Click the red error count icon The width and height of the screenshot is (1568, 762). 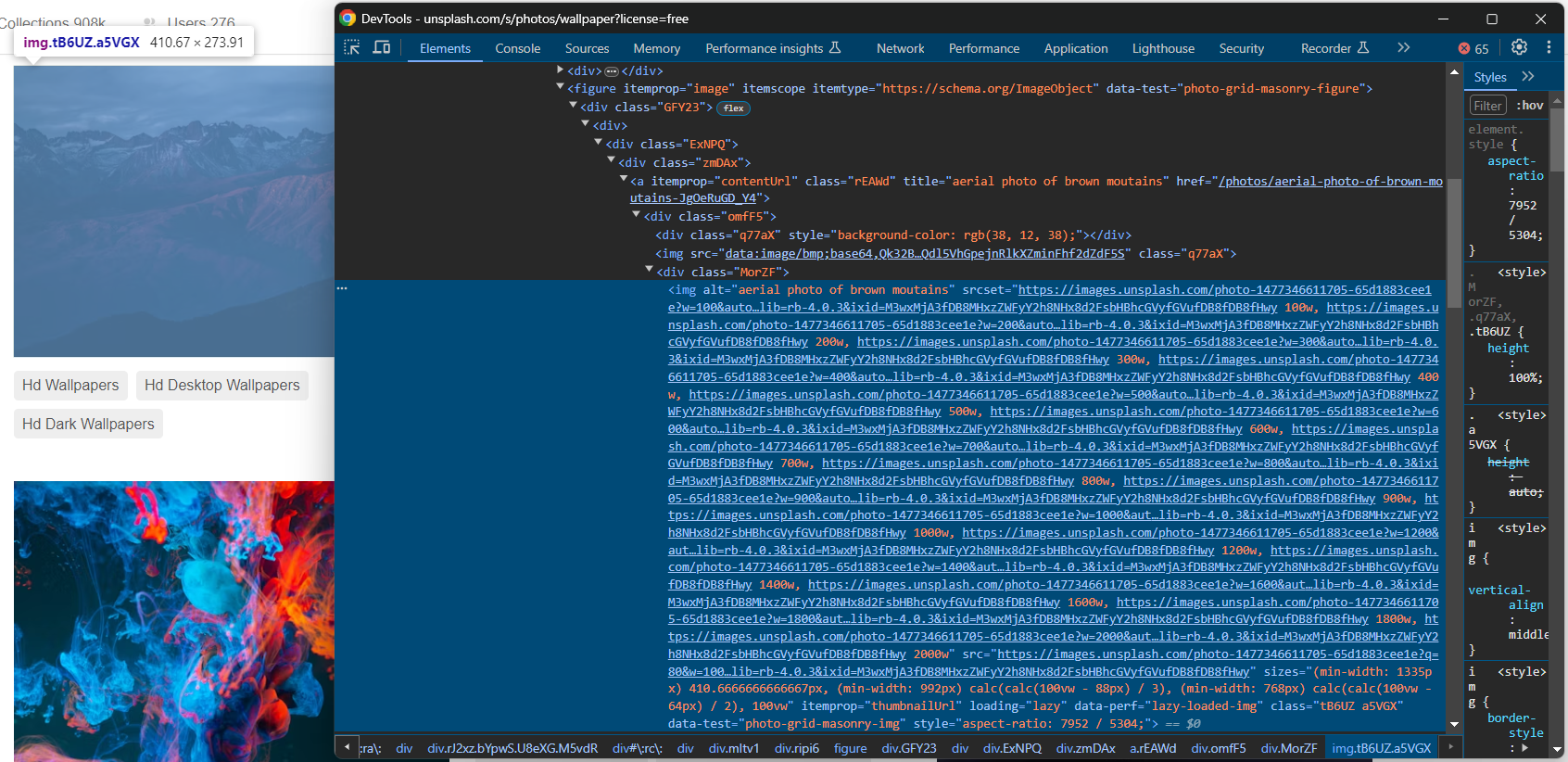[x=1464, y=48]
